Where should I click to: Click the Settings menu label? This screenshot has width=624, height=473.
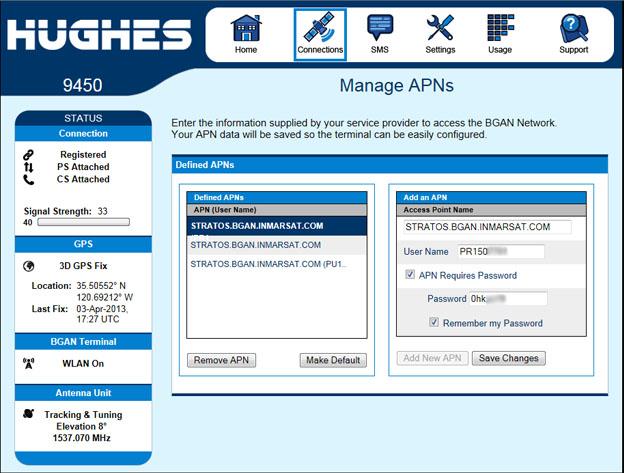coord(440,50)
